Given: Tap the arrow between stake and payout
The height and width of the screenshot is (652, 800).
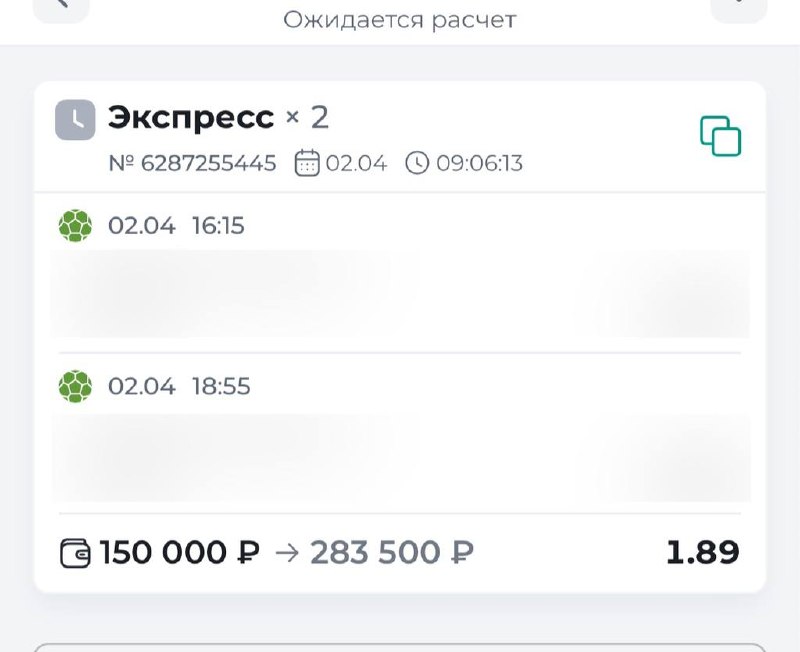Looking at the screenshot, I should point(286,552).
